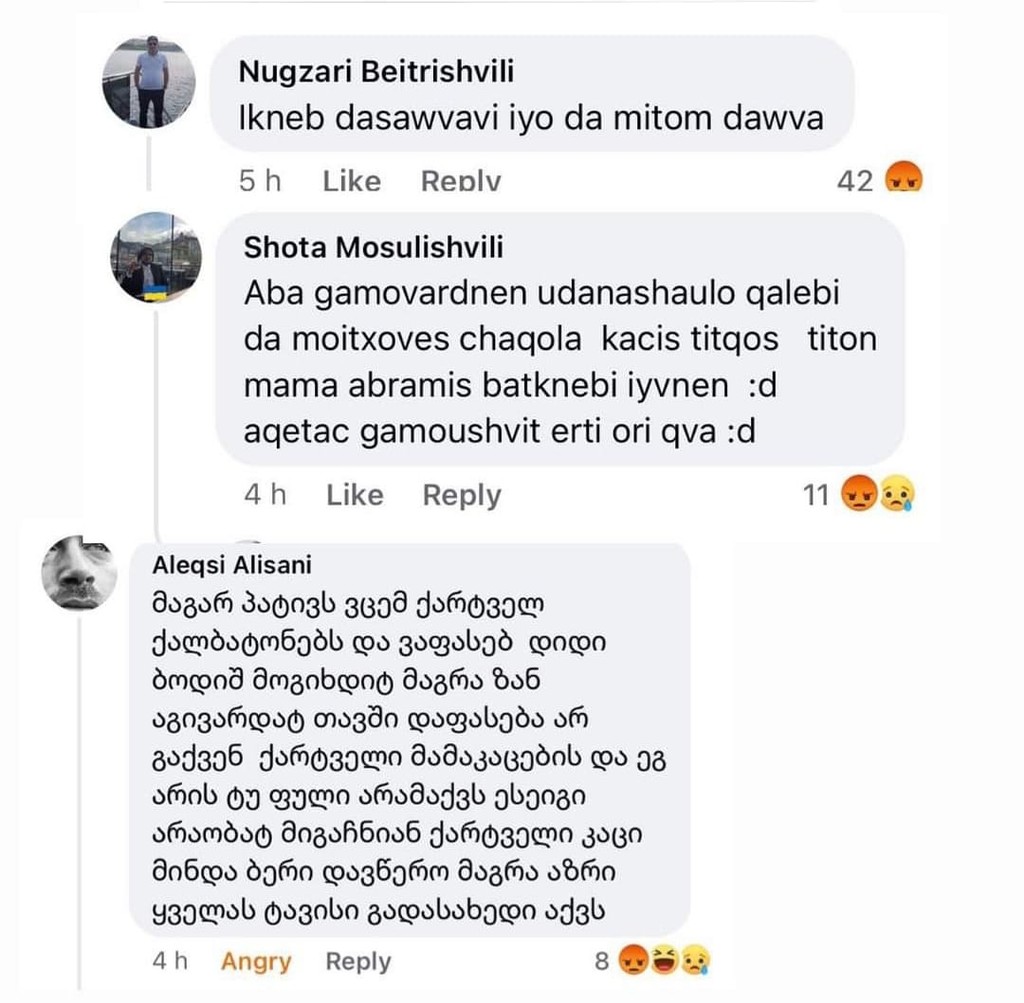Click the angry emoji on Aleqsi's comment
Image resolution: width=1024 pixels, height=1003 pixels.
[632, 962]
